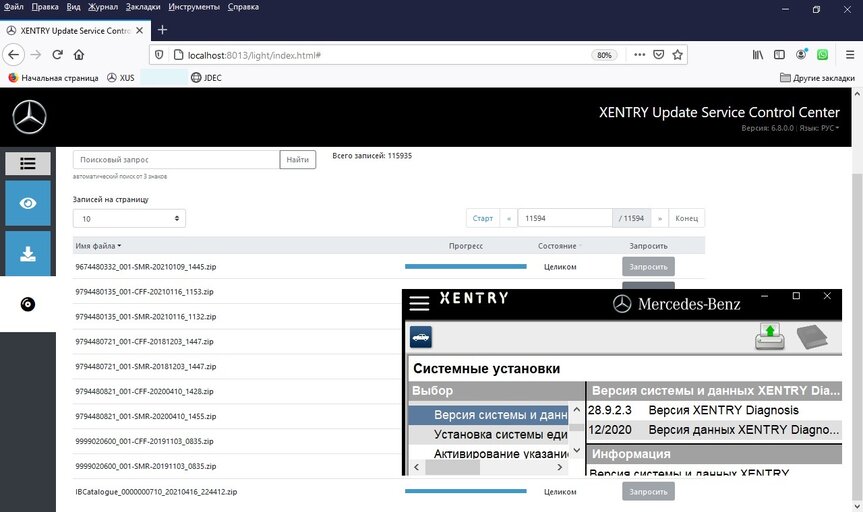Open XENTRY window hamburger menu

419,303
